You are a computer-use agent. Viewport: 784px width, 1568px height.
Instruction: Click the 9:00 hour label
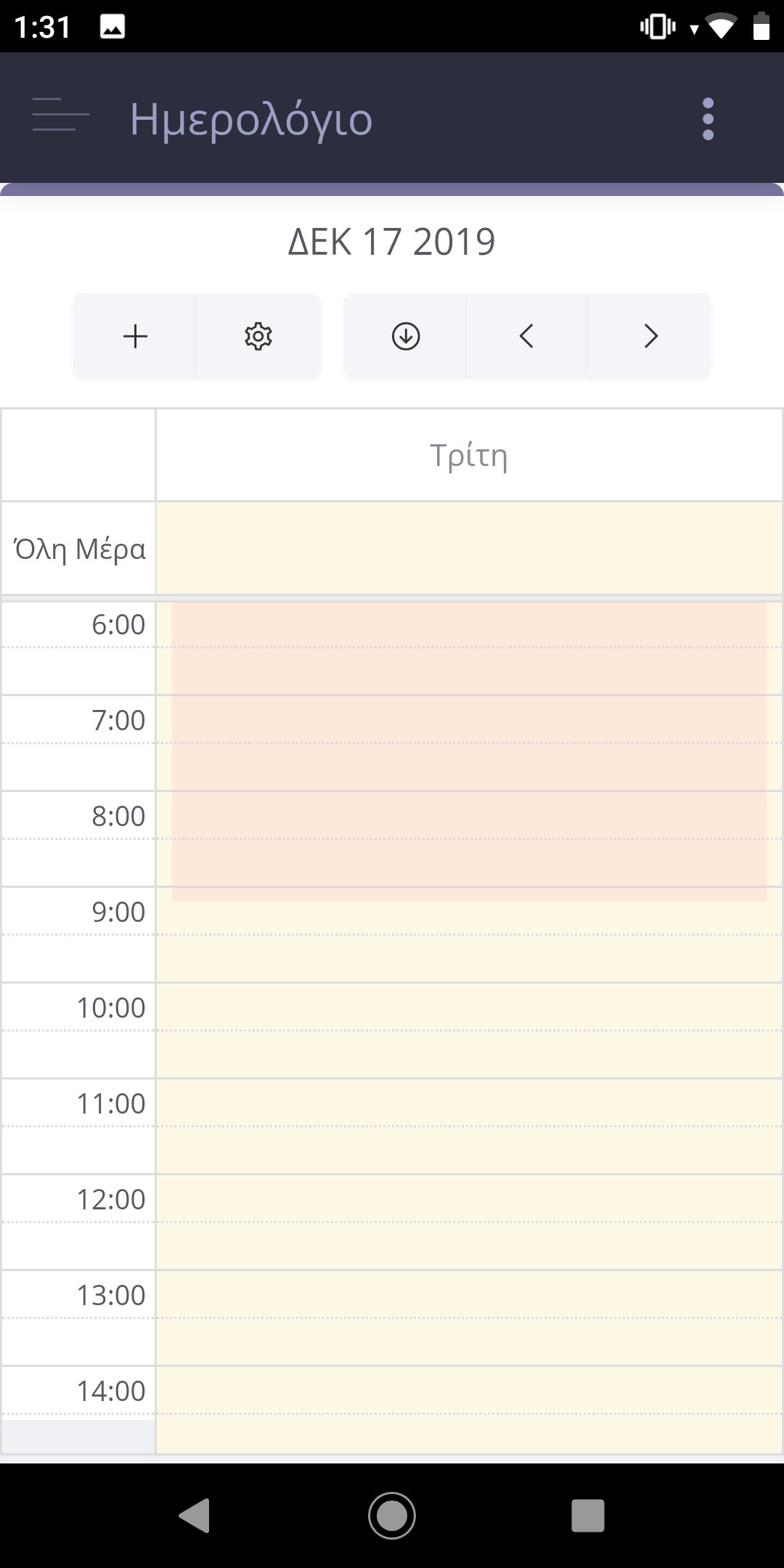click(x=118, y=912)
